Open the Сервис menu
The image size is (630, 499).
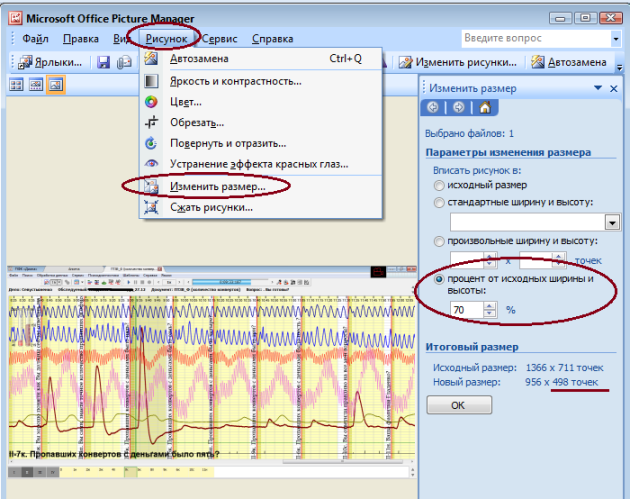219,39
